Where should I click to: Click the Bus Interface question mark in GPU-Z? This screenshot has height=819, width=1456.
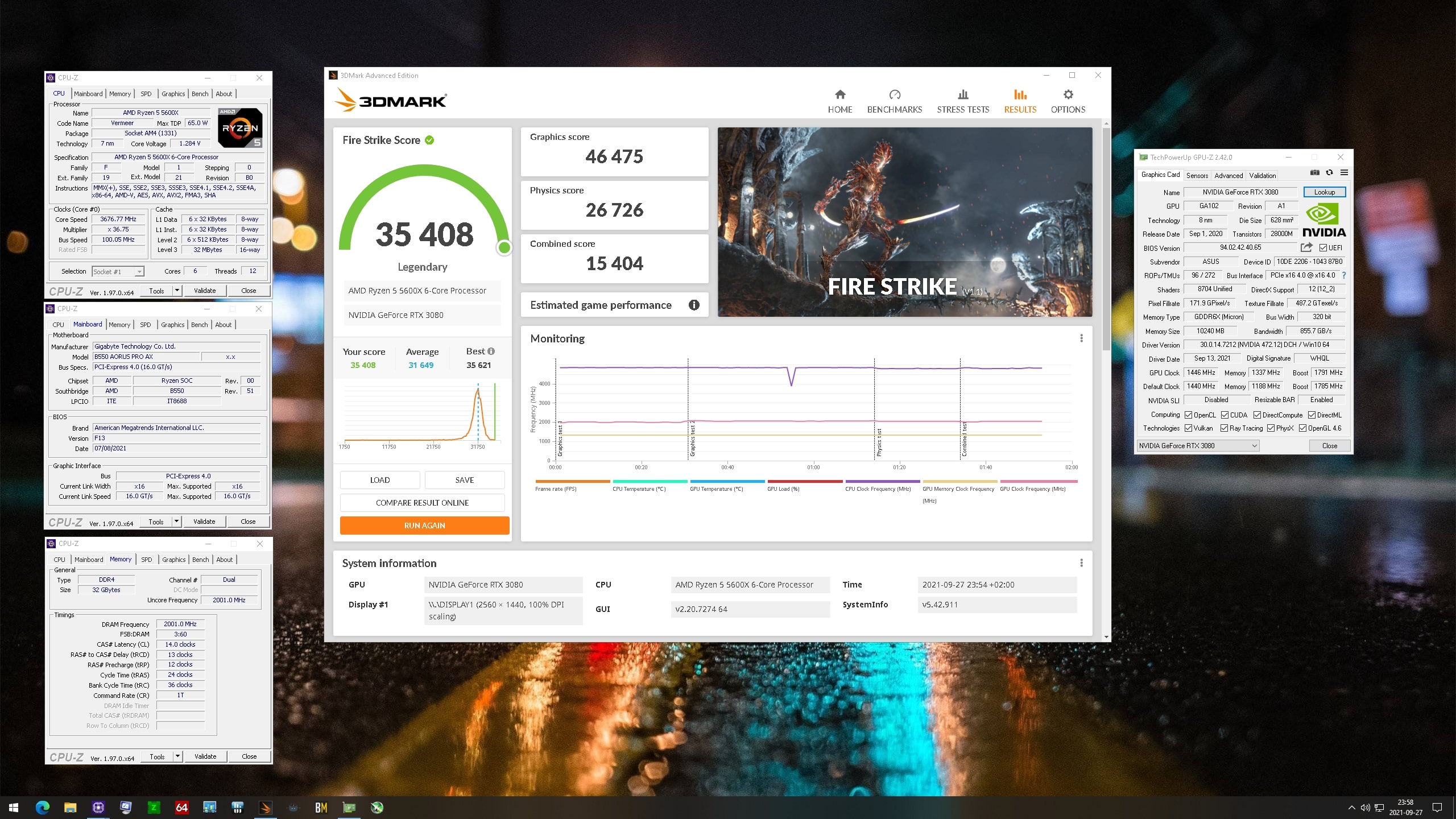click(x=1344, y=275)
